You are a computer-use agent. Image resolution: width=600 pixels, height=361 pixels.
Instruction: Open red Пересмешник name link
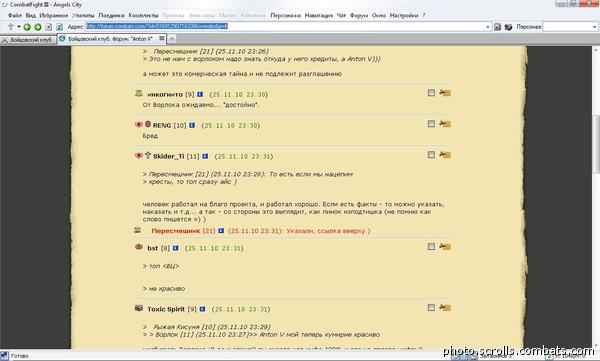[176, 231]
